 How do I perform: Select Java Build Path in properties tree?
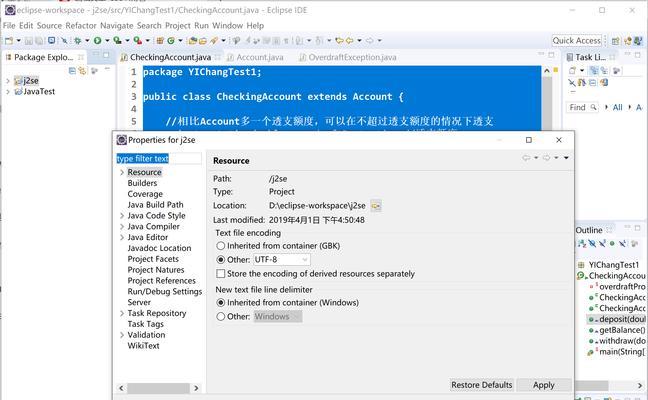[155, 205]
